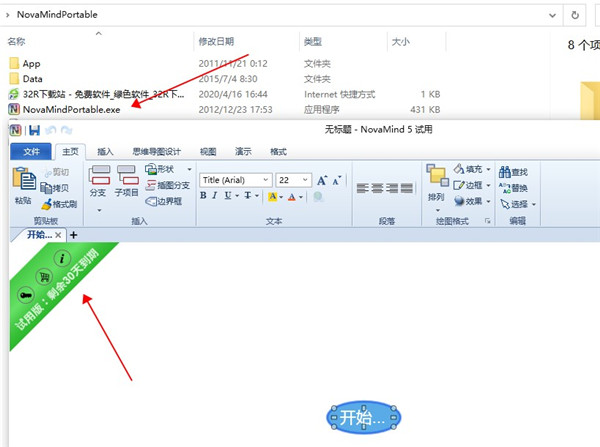The image size is (600, 447).
Task: Close the 开始... document tab
Action: 58,235
